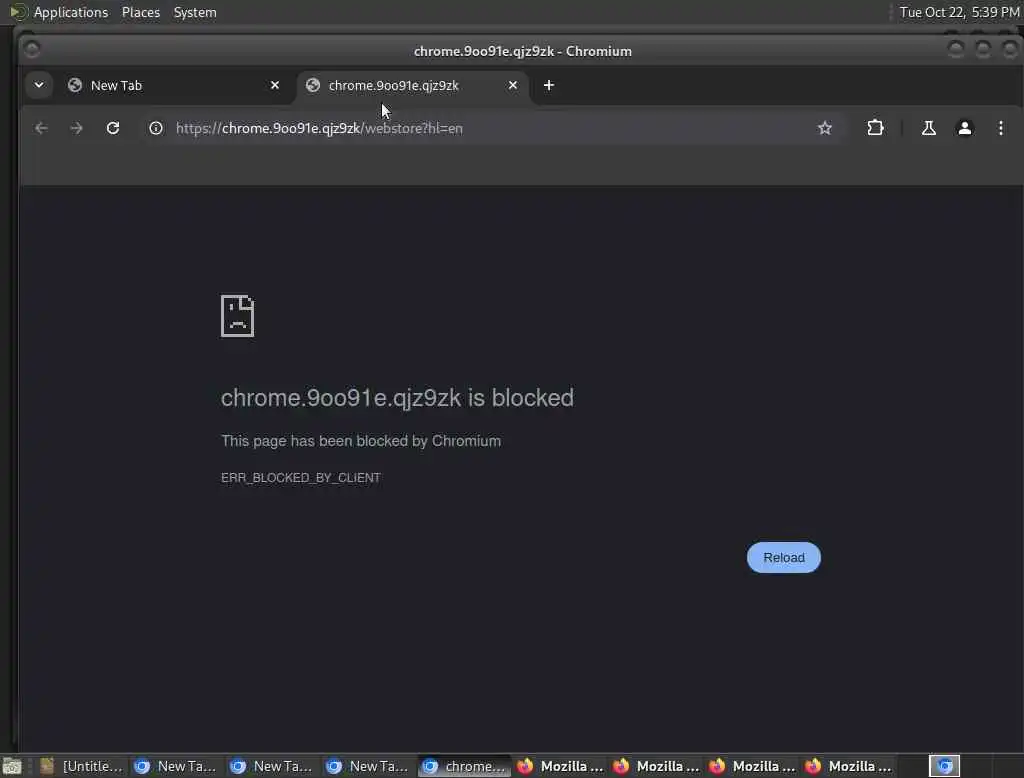The height and width of the screenshot is (778, 1024).
Task: Open a new tab with plus button
Action: pos(549,85)
